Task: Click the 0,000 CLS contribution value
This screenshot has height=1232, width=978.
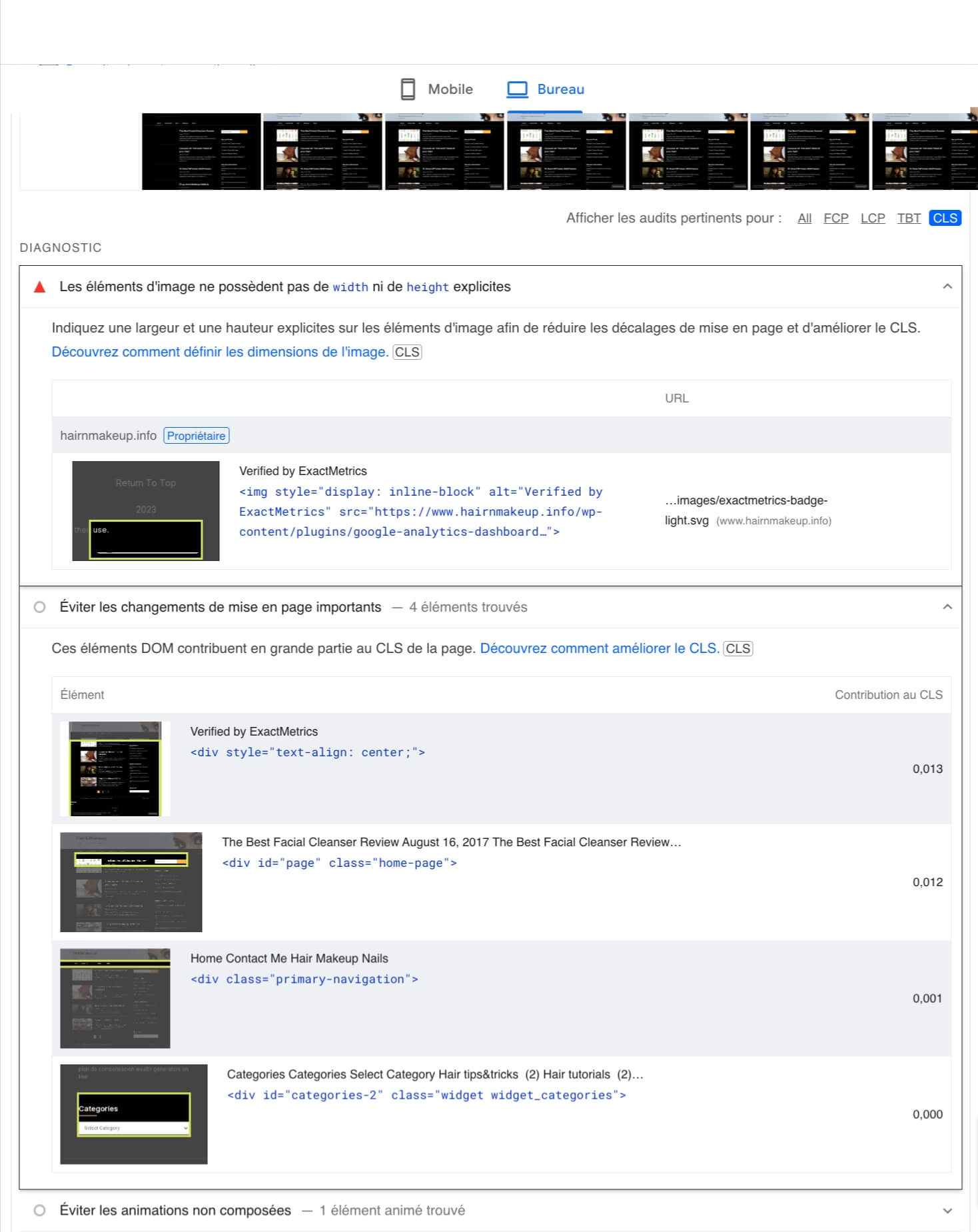Action: pos(927,1114)
